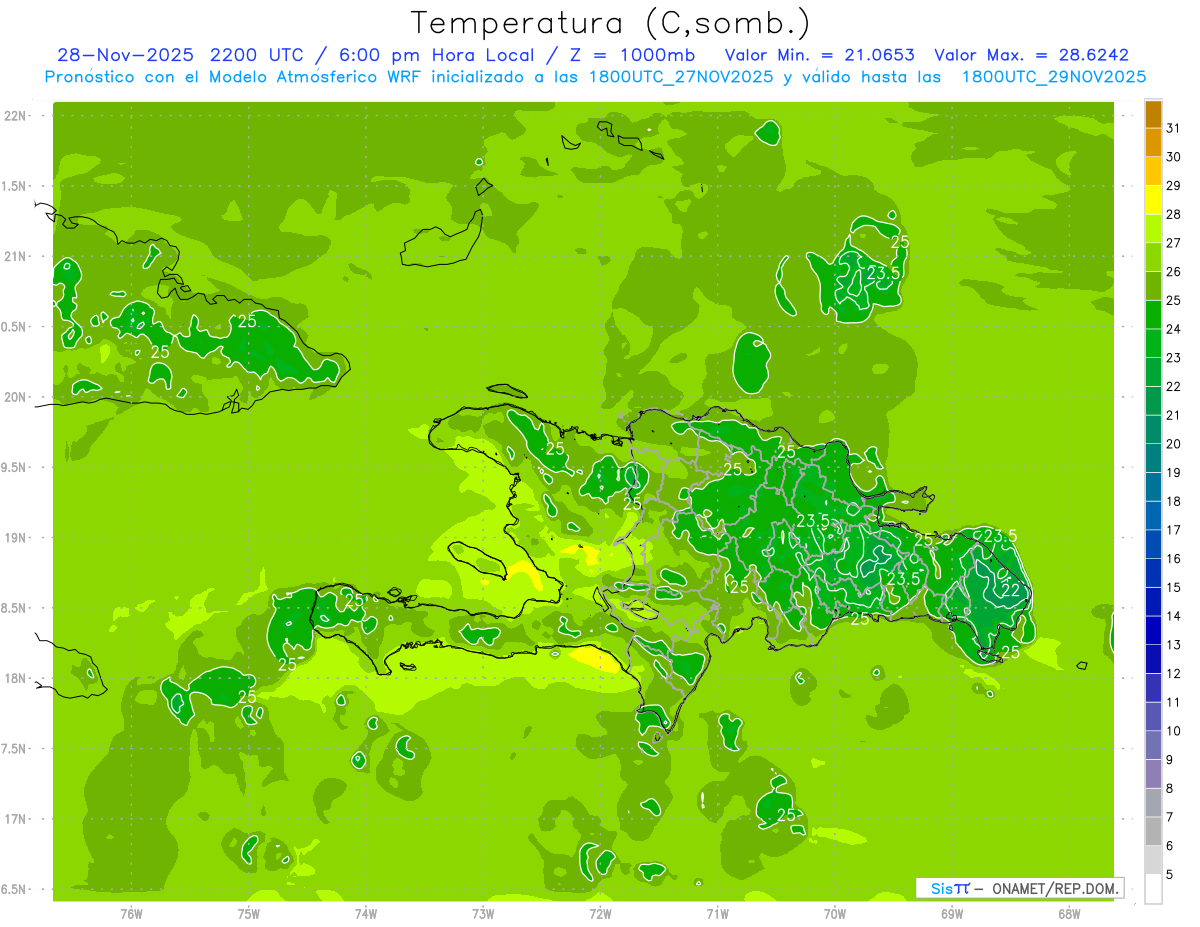This screenshot has width=1200, height=927.
Task: Click the valid-until time "1800UTC_29NOV2025"
Action: [1054, 77]
